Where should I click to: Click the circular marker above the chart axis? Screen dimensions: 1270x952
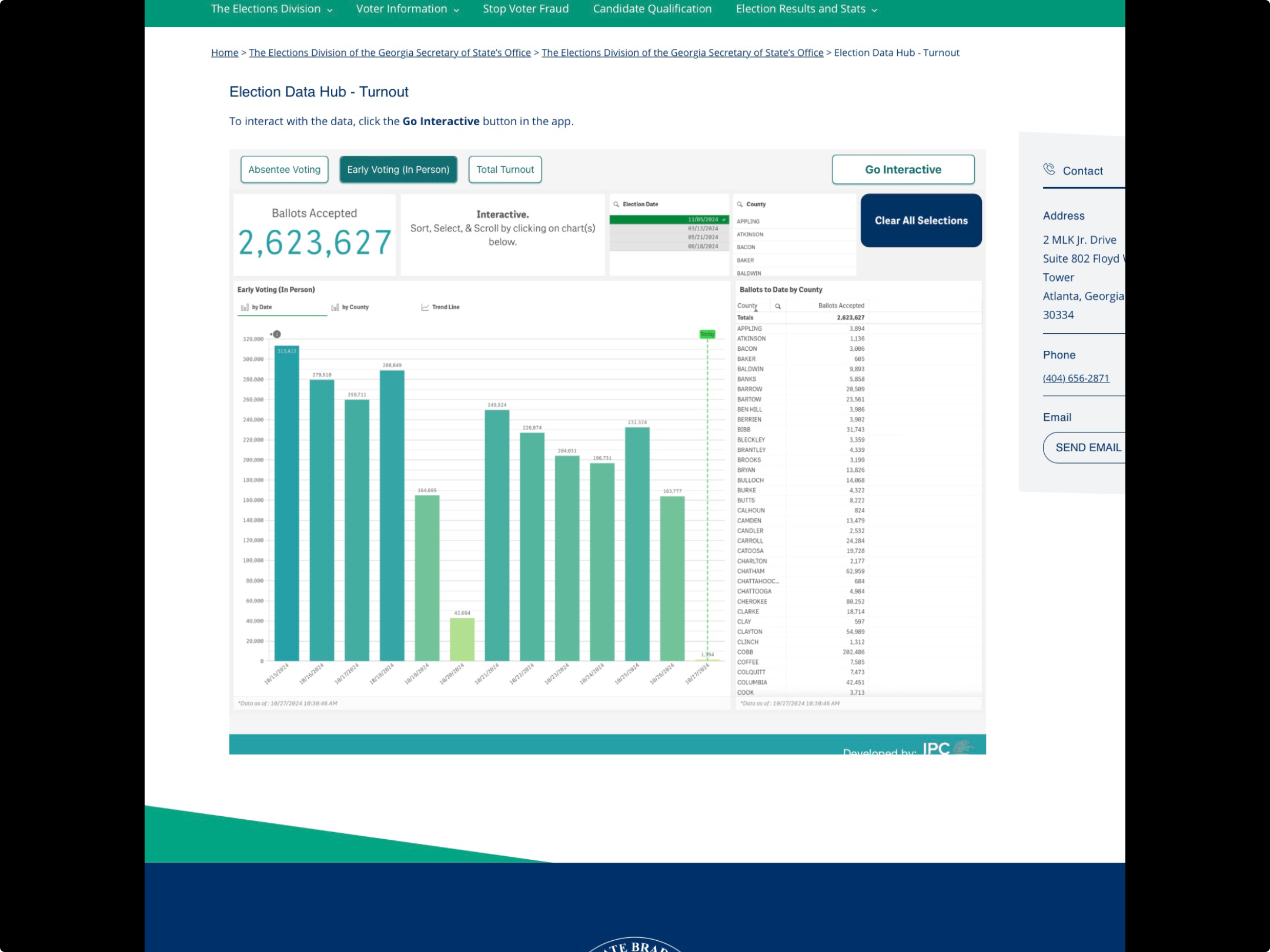pos(276,334)
